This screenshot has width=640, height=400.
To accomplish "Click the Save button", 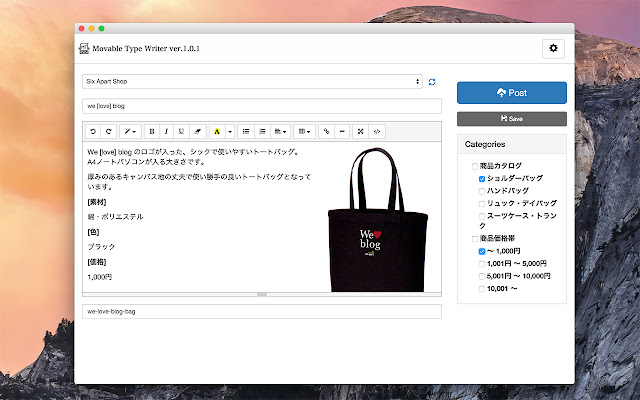I will pyautogui.click(x=511, y=118).
